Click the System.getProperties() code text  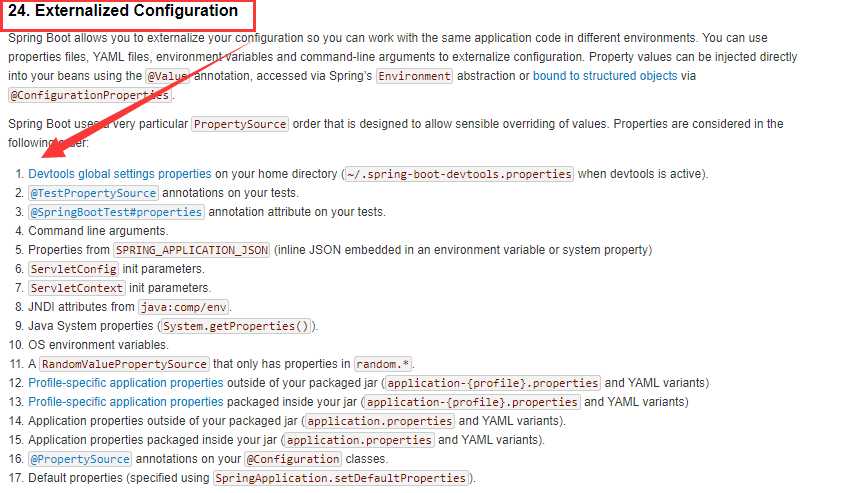238,326
